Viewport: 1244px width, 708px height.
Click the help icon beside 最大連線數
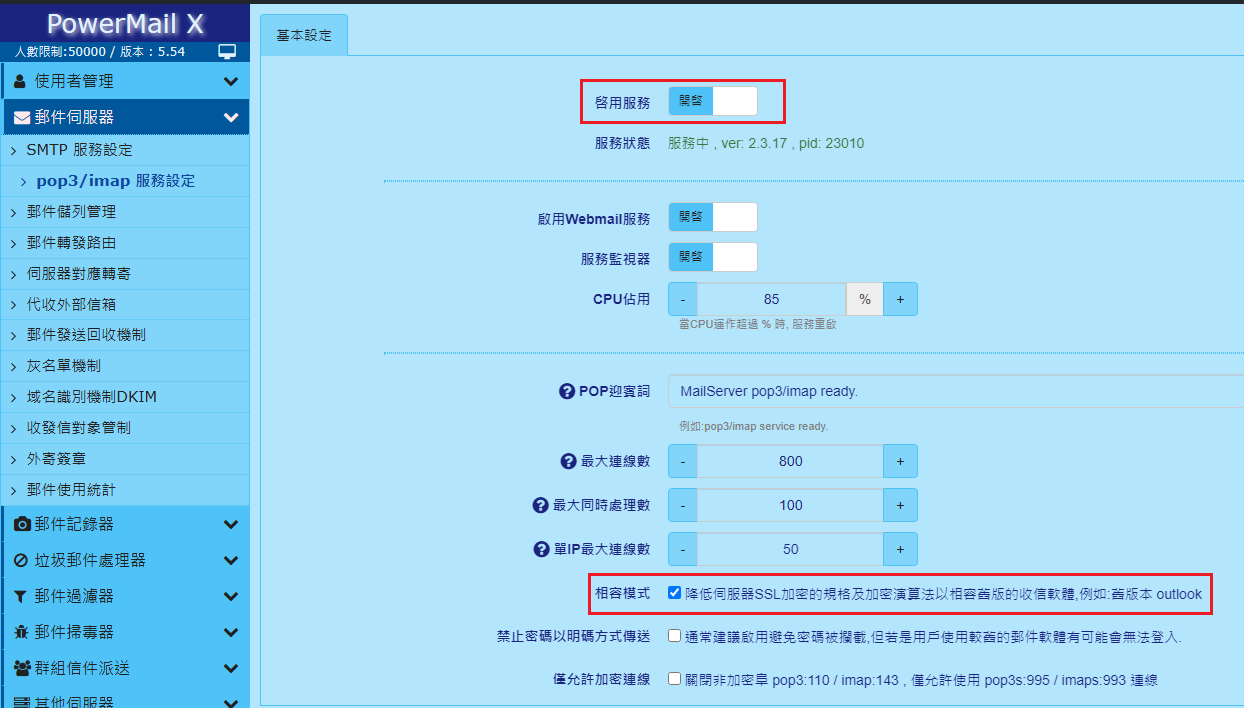tap(568, 462)
